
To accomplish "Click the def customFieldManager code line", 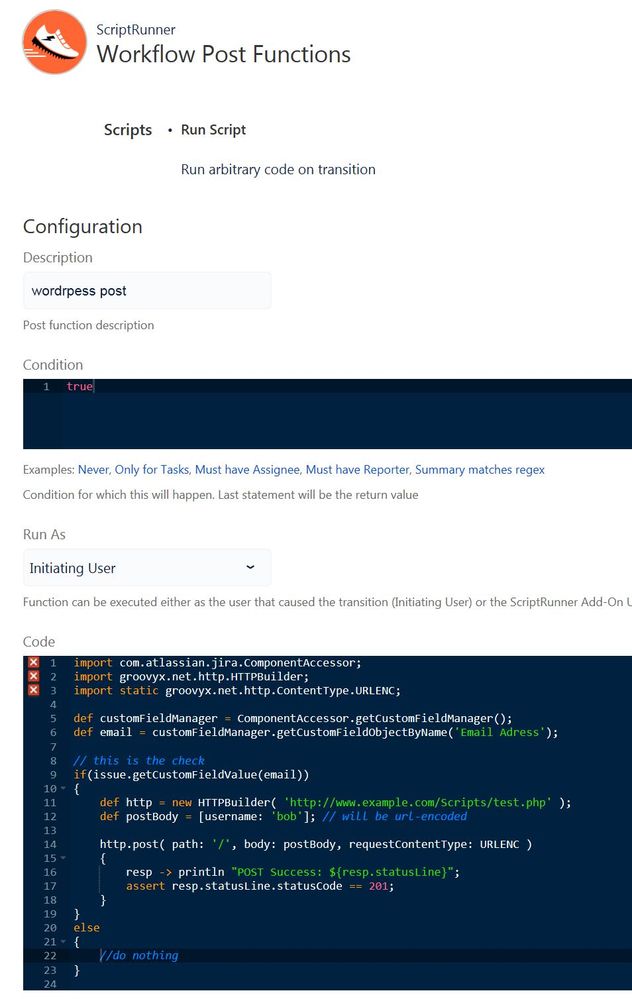I will click(x=293, y=719).
